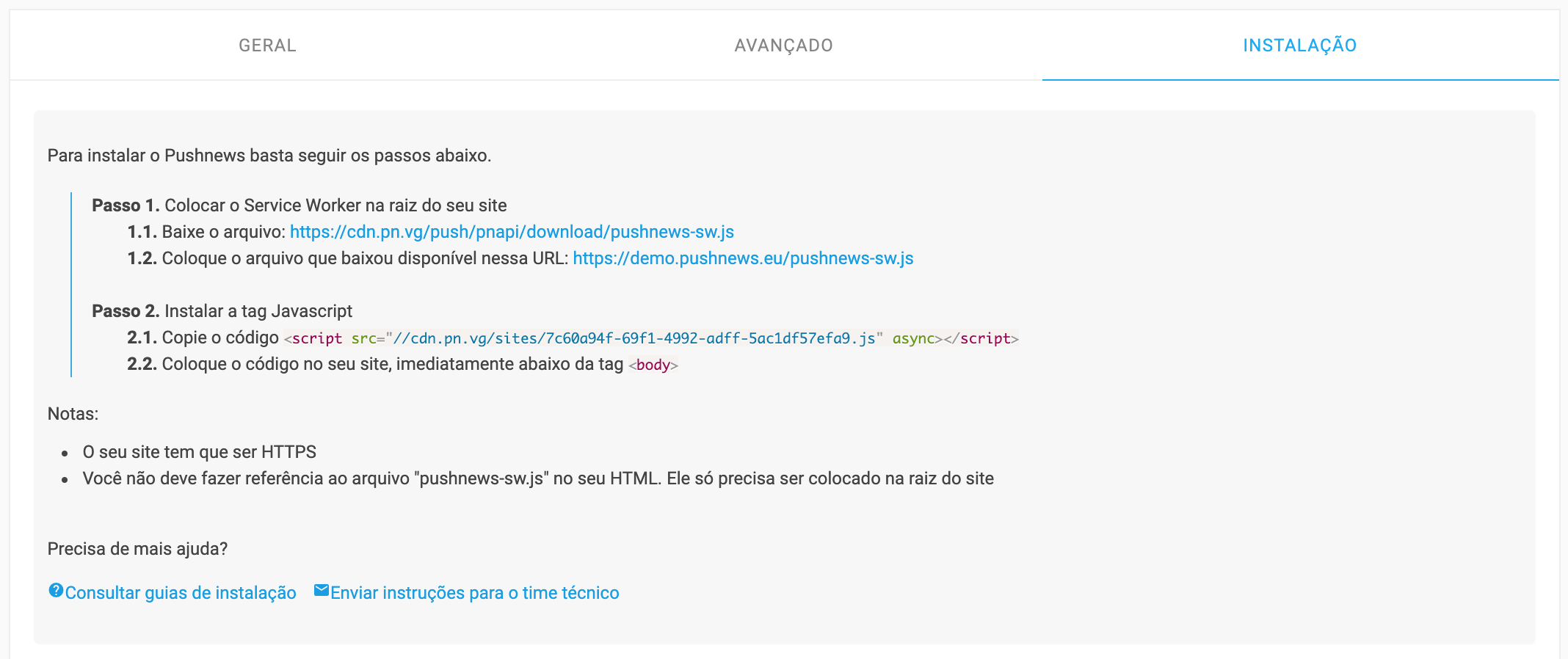
Task: Click the body tag code snippet
Action: coord(653,365)
